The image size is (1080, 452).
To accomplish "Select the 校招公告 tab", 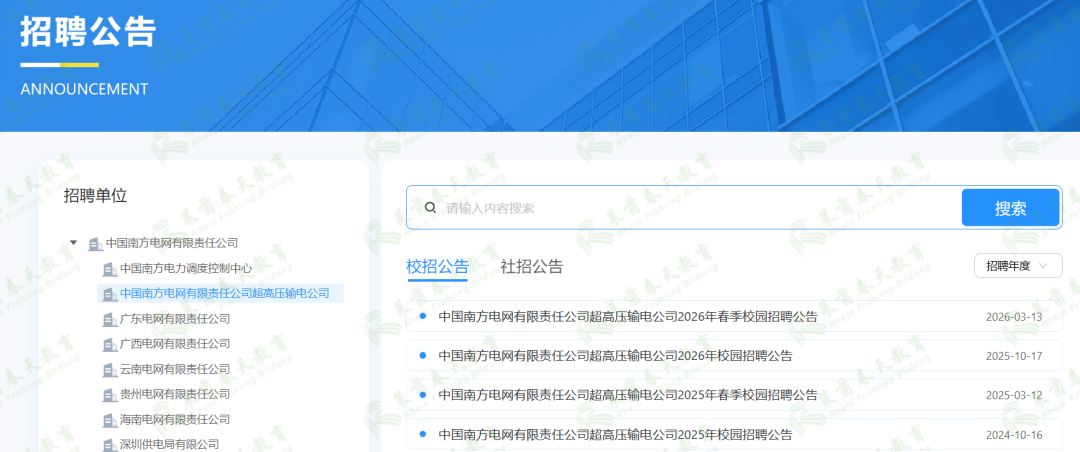I will click(x=437, y=267).
